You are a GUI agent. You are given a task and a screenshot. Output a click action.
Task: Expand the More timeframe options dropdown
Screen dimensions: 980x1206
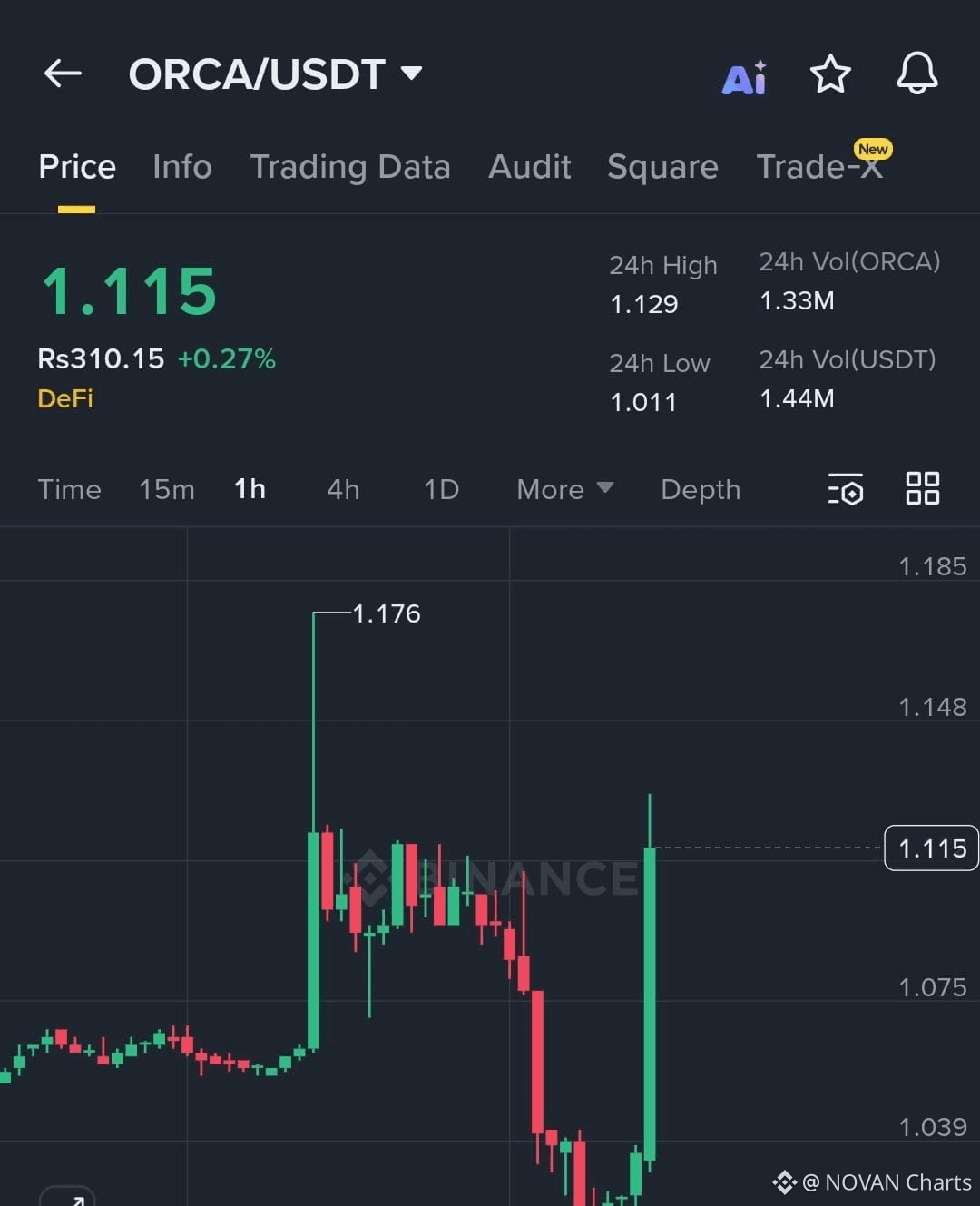563,489
